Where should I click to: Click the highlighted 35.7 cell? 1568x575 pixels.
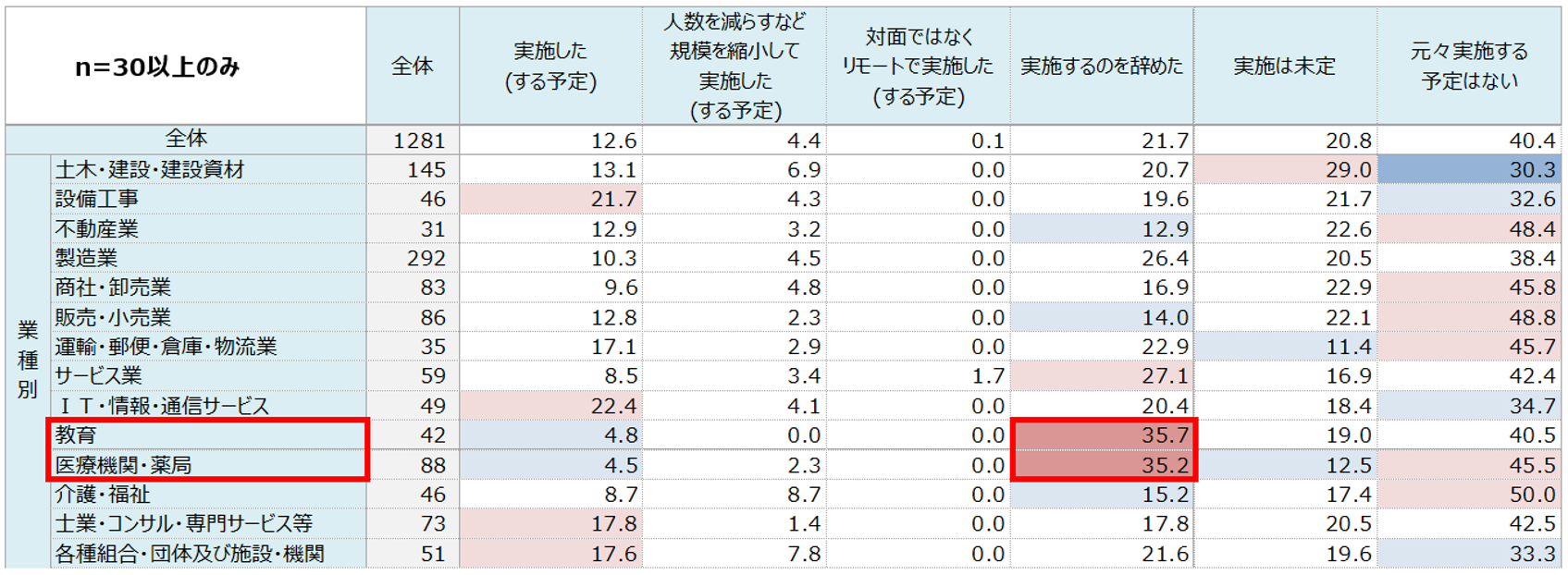1105,434
